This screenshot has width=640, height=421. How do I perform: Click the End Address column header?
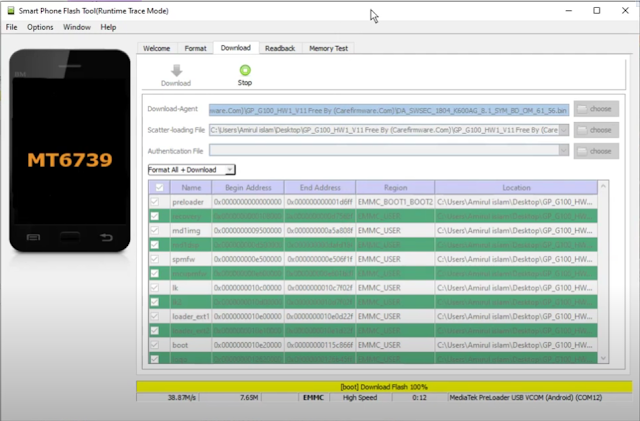point(320,187)
